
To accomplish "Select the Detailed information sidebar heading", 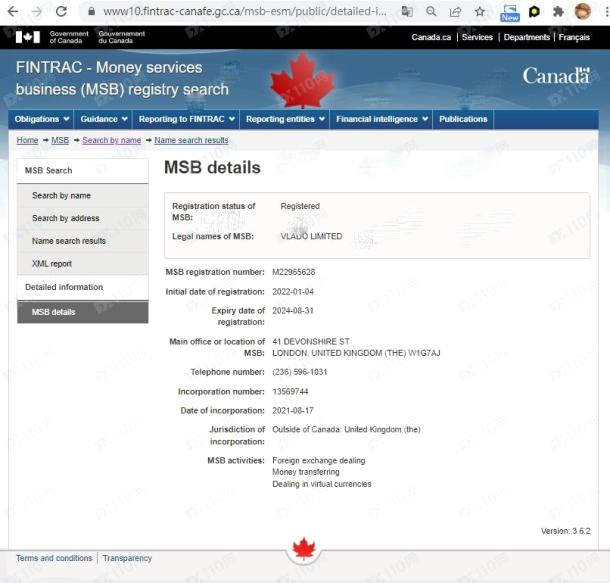I will [83, 287].
